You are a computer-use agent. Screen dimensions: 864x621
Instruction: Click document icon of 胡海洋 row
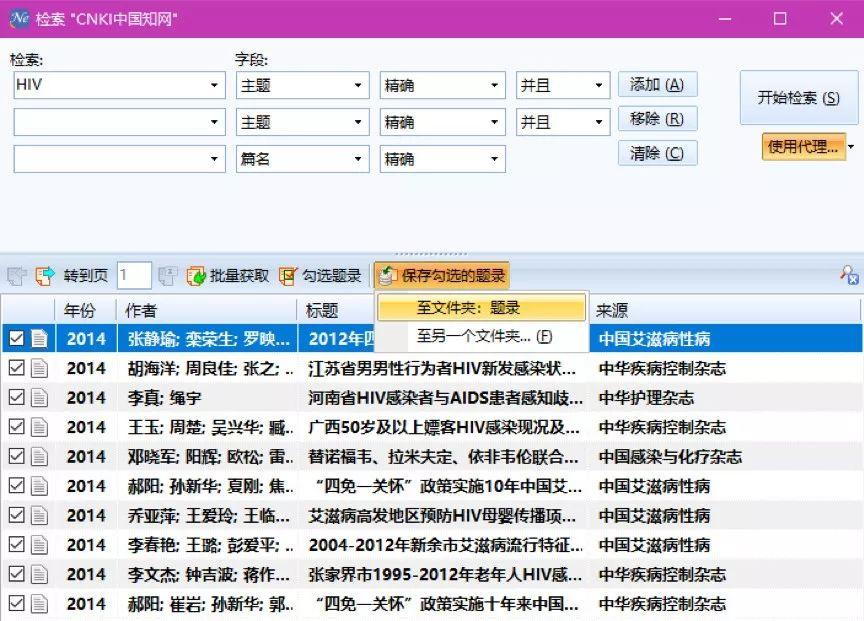point(39,368)
